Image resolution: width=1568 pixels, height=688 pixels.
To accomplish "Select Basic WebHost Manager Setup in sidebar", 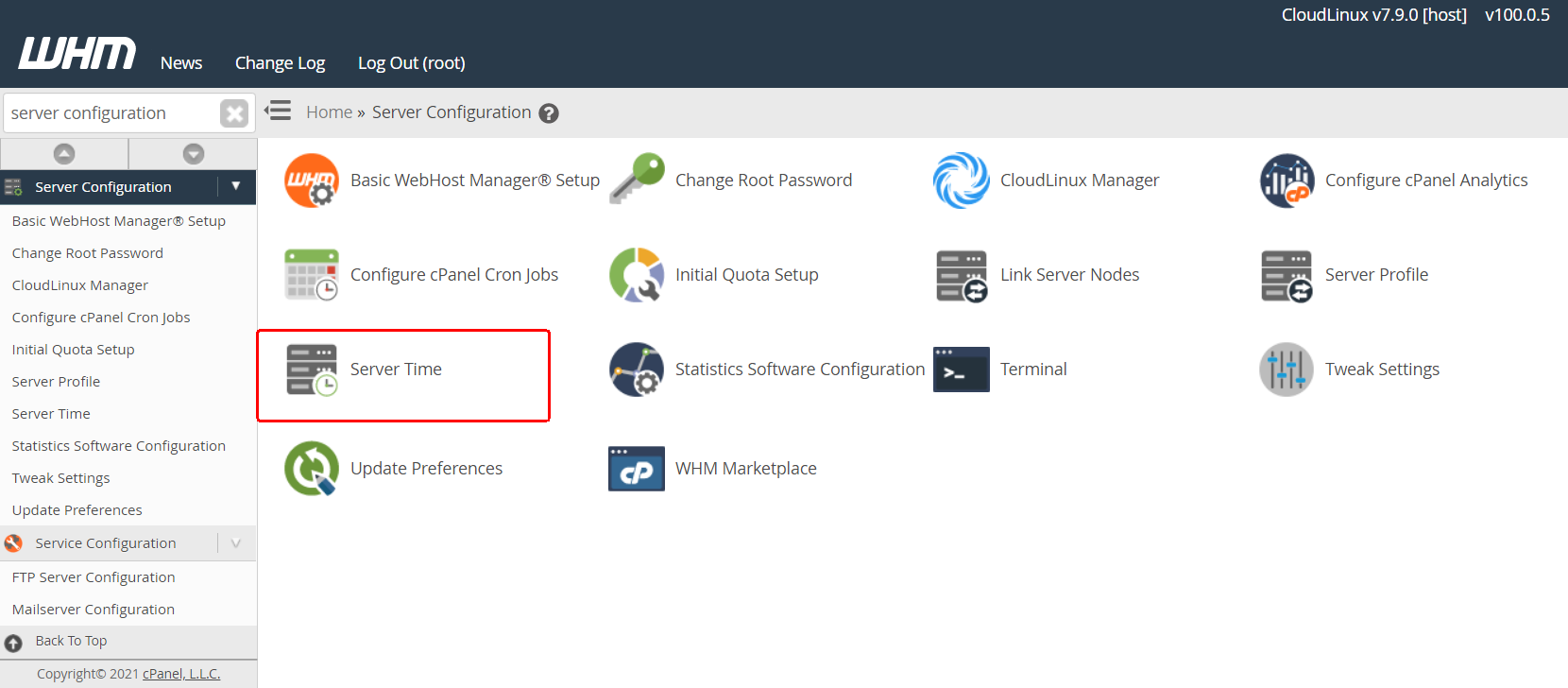I will point(119,221).
